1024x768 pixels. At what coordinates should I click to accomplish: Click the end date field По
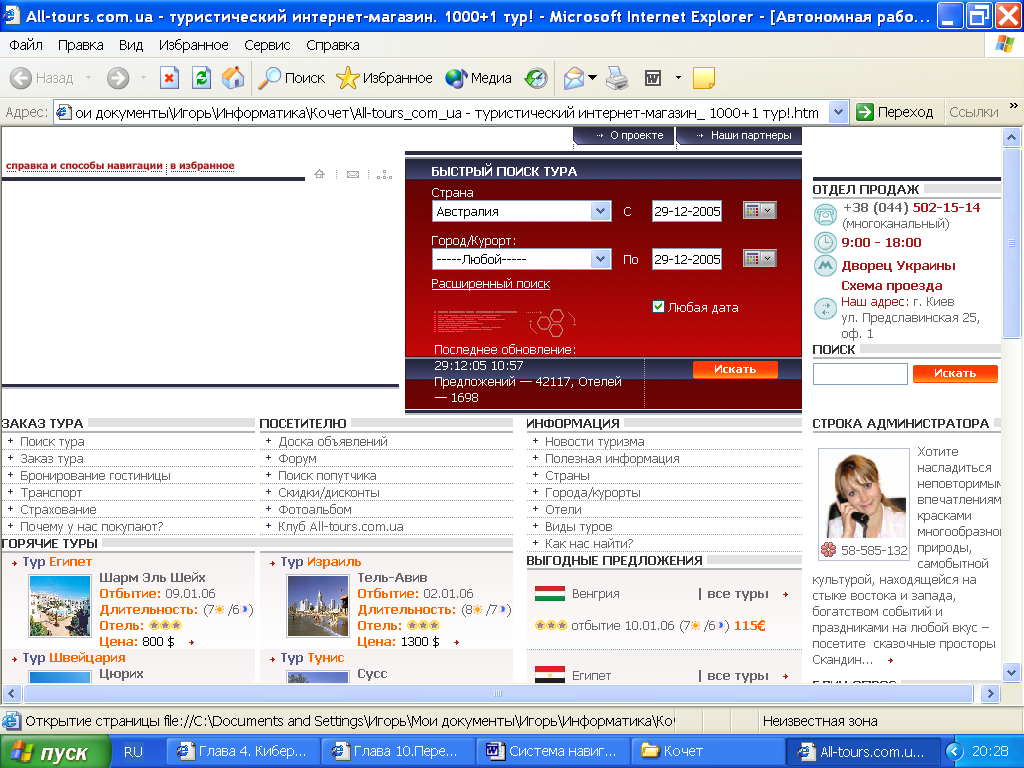click(x=687, y=259)
